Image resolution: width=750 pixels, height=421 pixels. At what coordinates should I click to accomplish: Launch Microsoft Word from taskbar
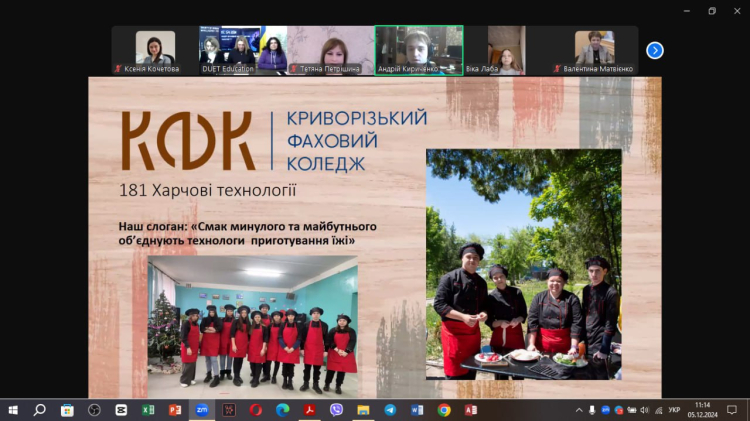click(x=417, y=410)
